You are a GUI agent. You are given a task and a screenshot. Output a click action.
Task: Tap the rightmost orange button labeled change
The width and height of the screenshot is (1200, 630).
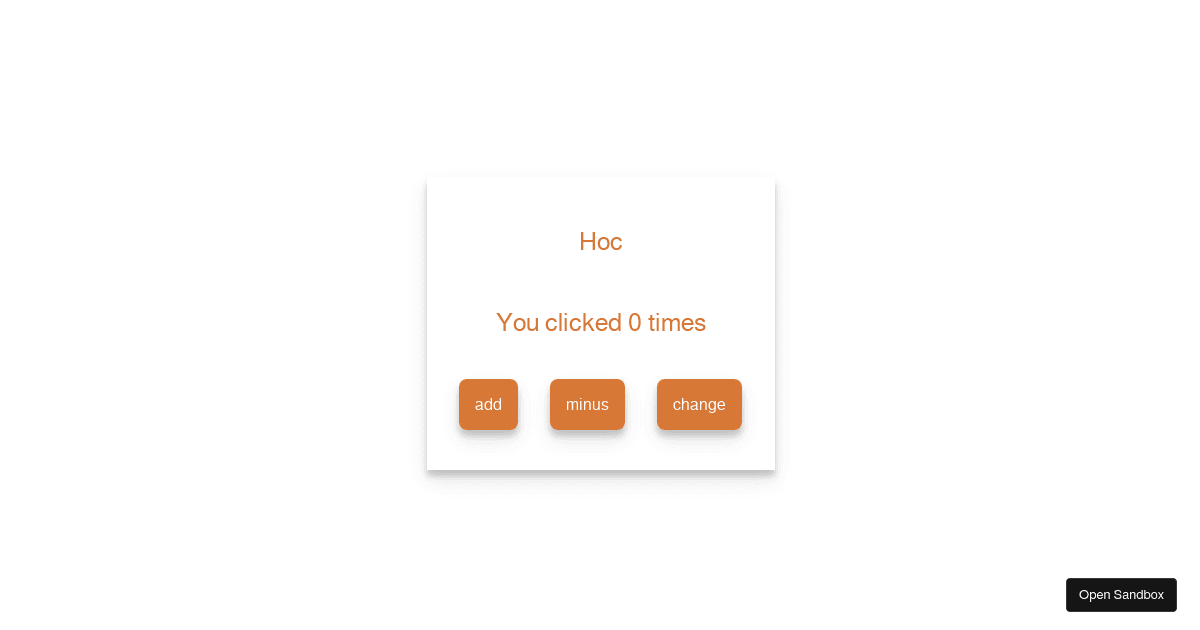click(699, 404)
